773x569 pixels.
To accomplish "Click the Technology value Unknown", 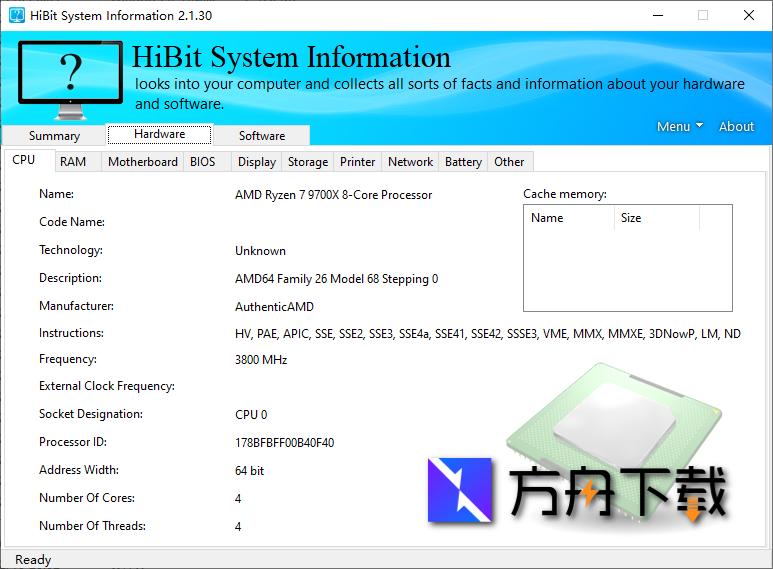I will (x=260, y=251).
